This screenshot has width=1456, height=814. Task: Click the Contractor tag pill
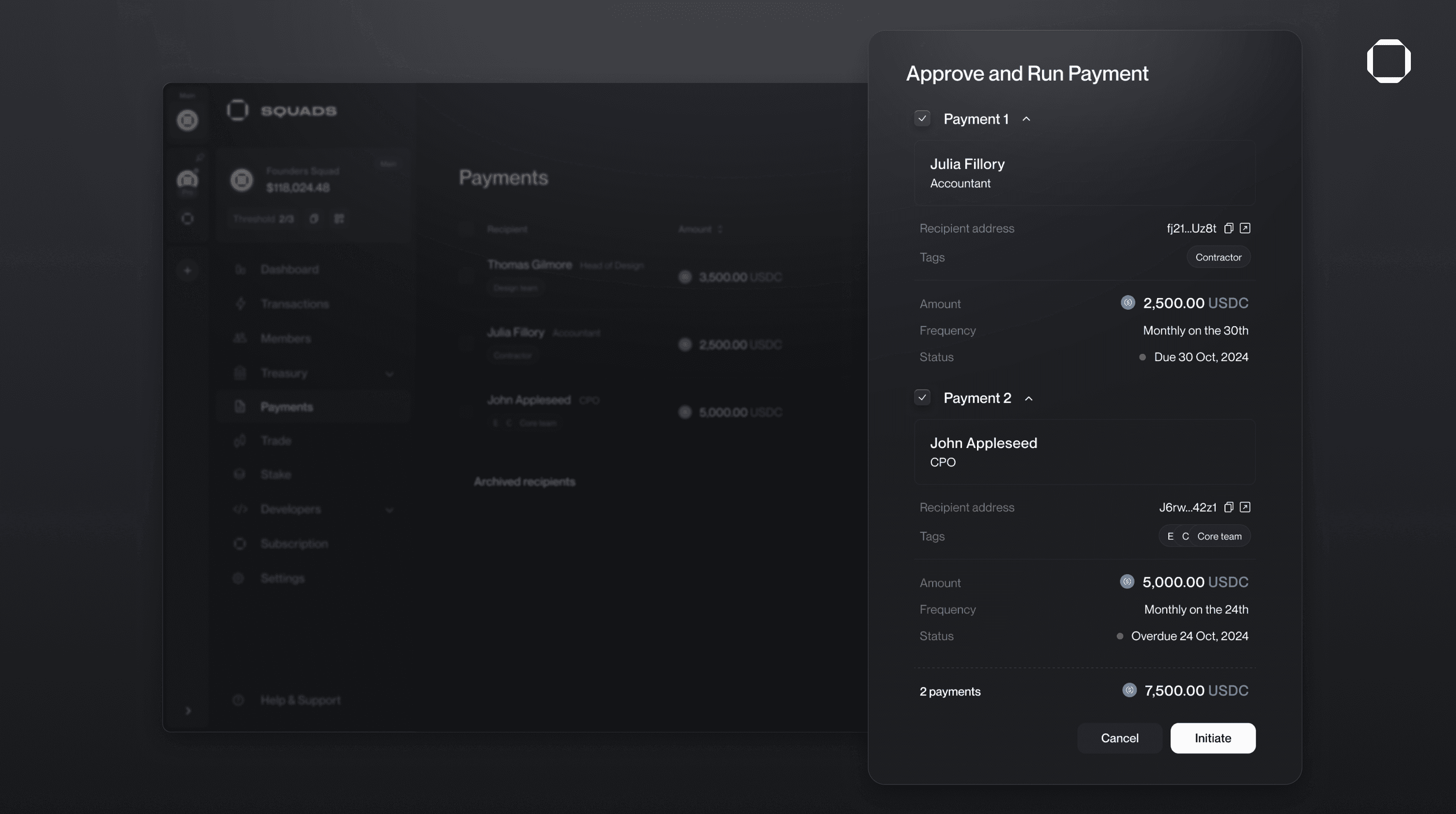pyautogui.click(x=1218, y=257)
